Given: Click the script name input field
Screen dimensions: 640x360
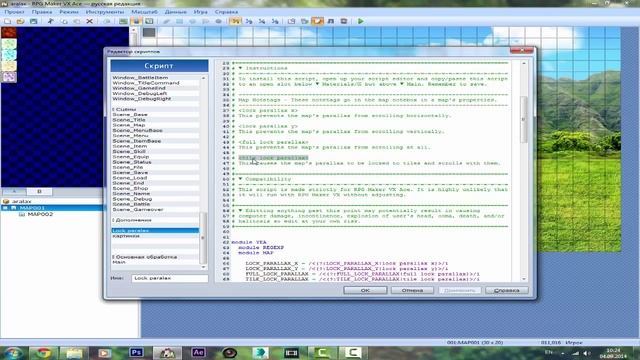Looking at the screenshot, I should pos(169,278).
